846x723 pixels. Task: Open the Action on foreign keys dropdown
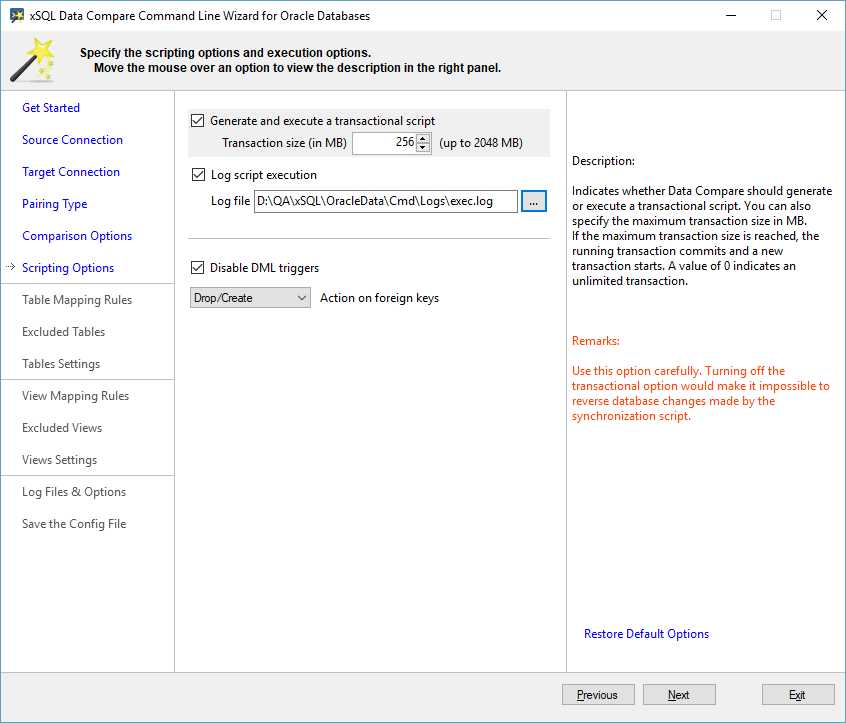tap(250, 298)
